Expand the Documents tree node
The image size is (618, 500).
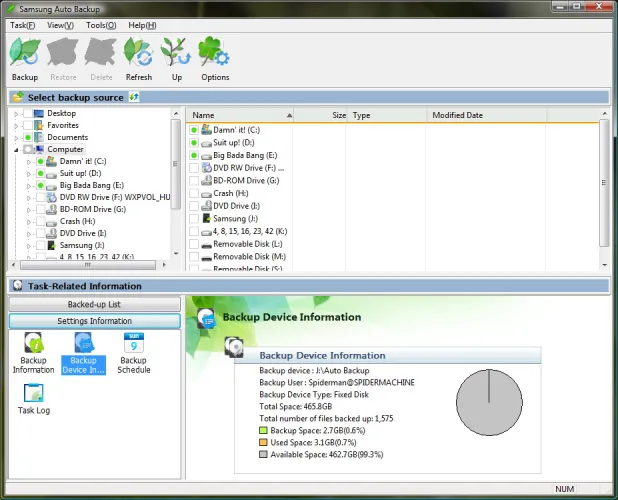[x=16, y=138]
